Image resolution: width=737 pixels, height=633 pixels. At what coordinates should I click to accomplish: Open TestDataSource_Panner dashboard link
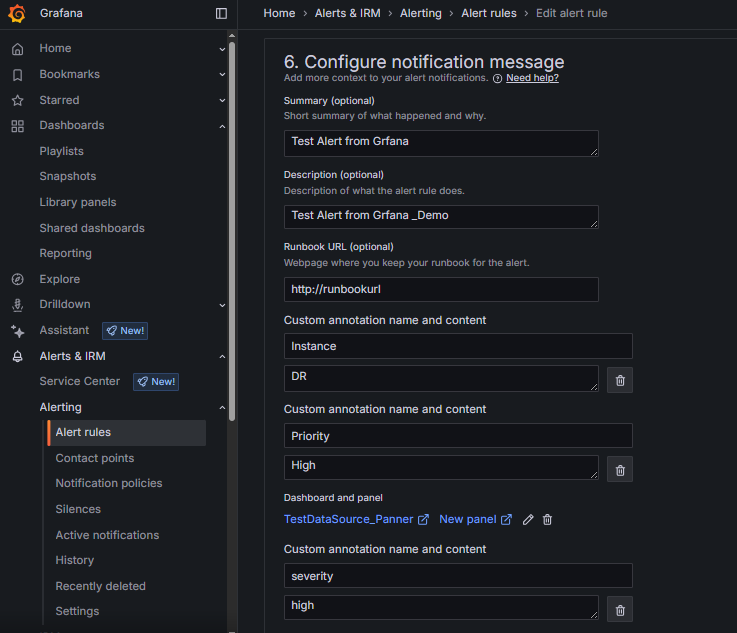356,519
